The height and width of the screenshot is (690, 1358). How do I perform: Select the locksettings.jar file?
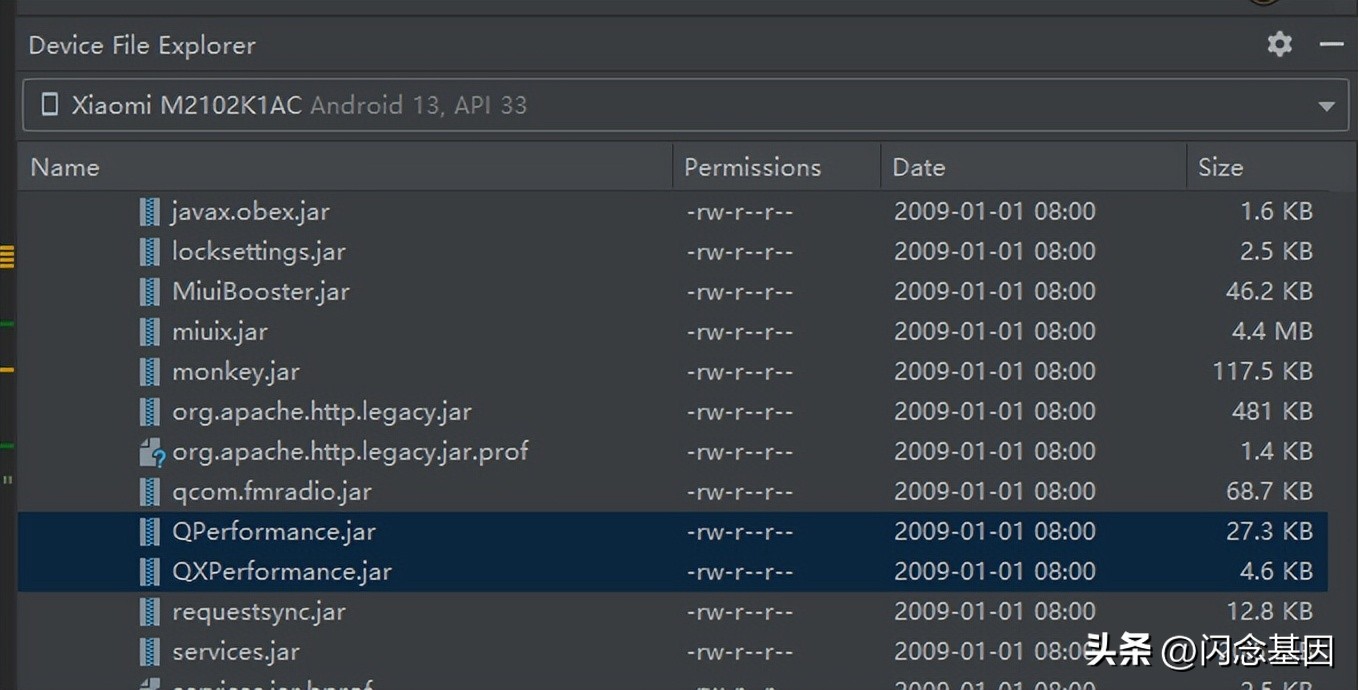point(258,252)
